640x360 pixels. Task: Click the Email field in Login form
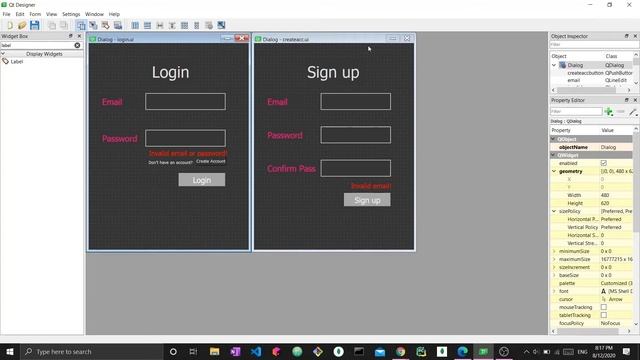185,102
